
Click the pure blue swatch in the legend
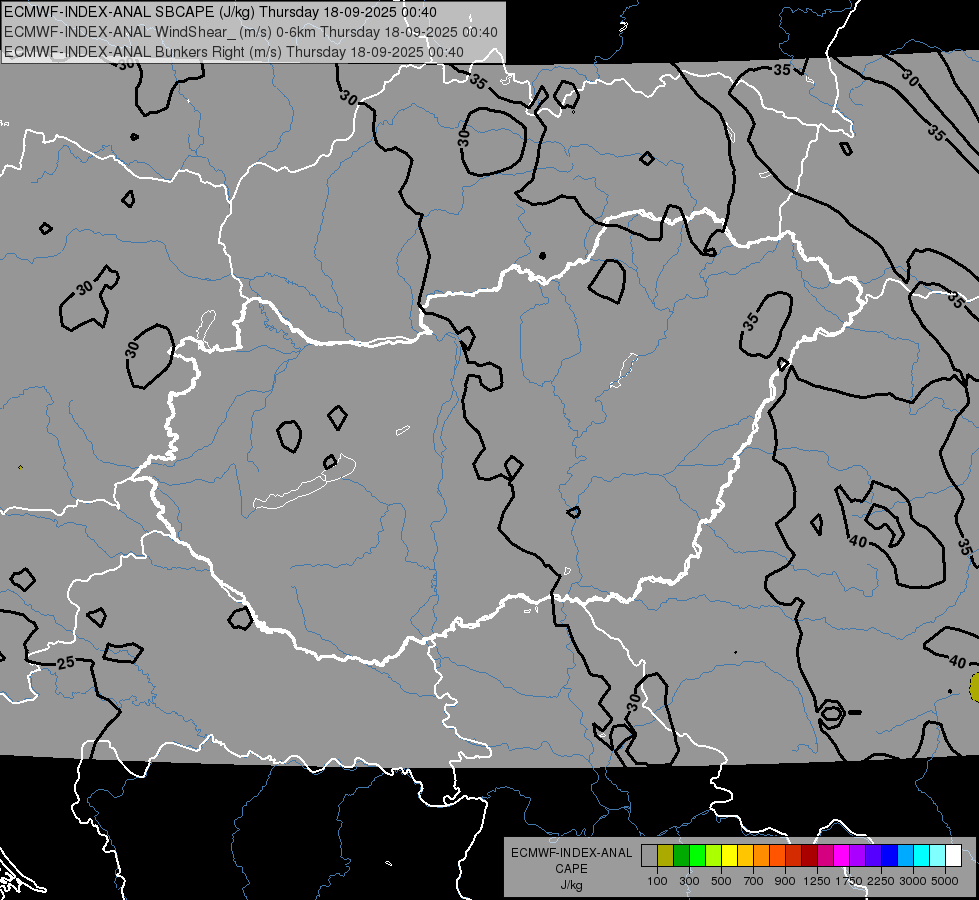tap(889, 856)
